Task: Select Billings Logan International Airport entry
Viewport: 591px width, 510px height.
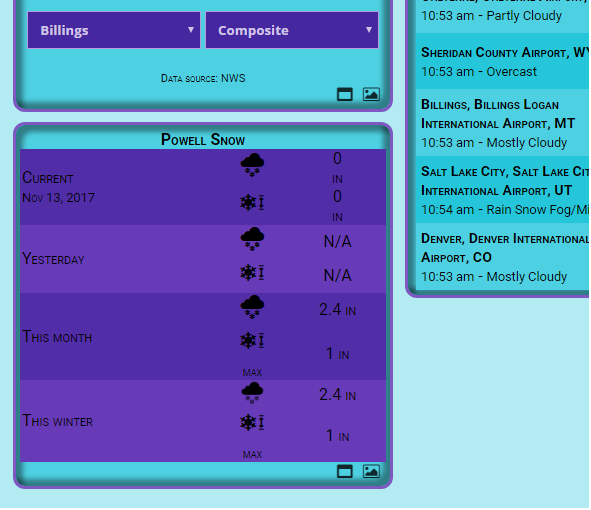Action: [x=502, y=123]
